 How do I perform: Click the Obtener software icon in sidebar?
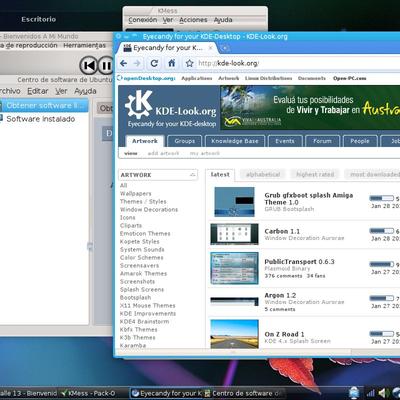tap(1, 105)
